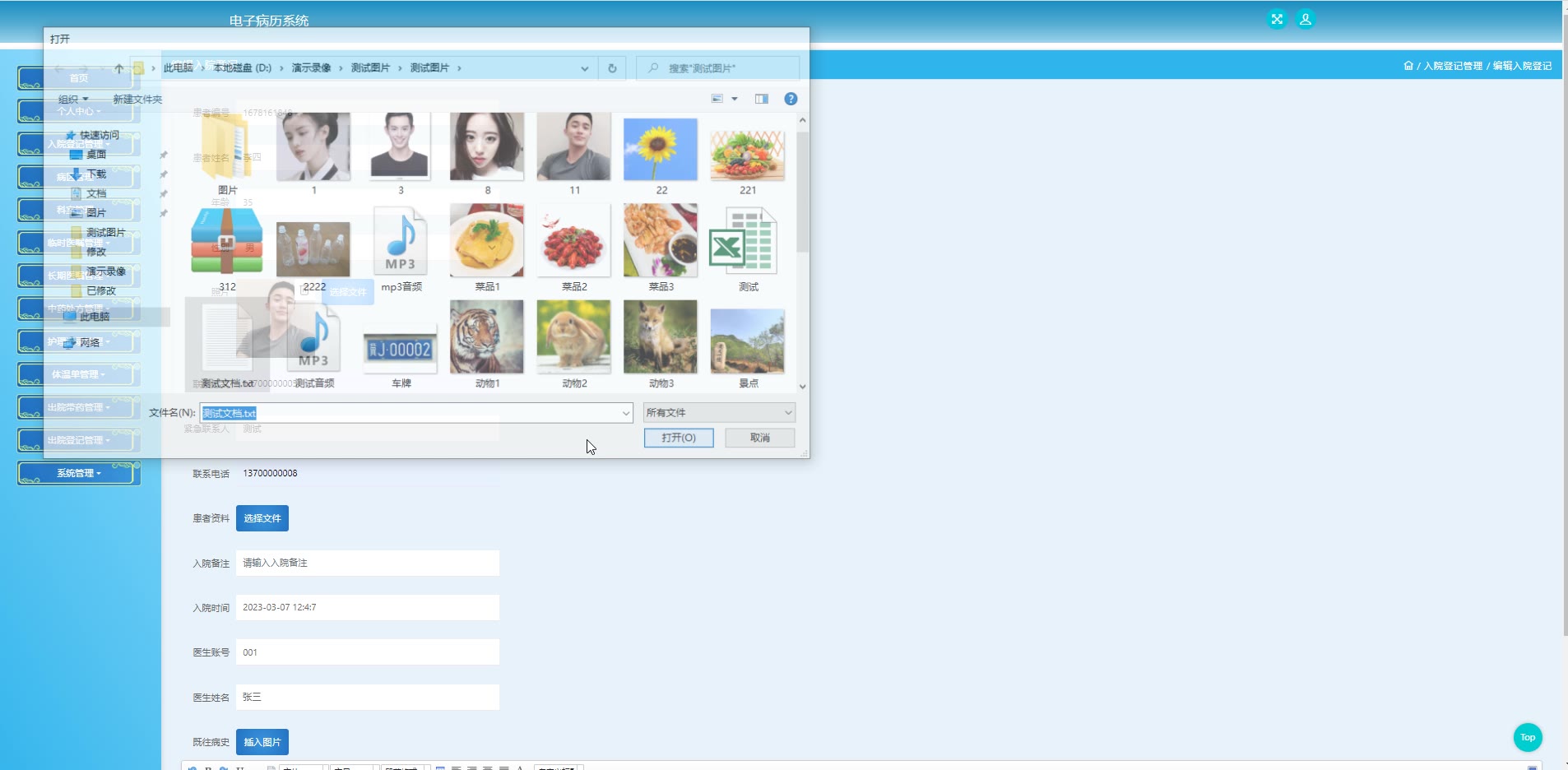
Task: Expand chevron after 演示录像 in address bar
Action: click(x=341, y=68)
